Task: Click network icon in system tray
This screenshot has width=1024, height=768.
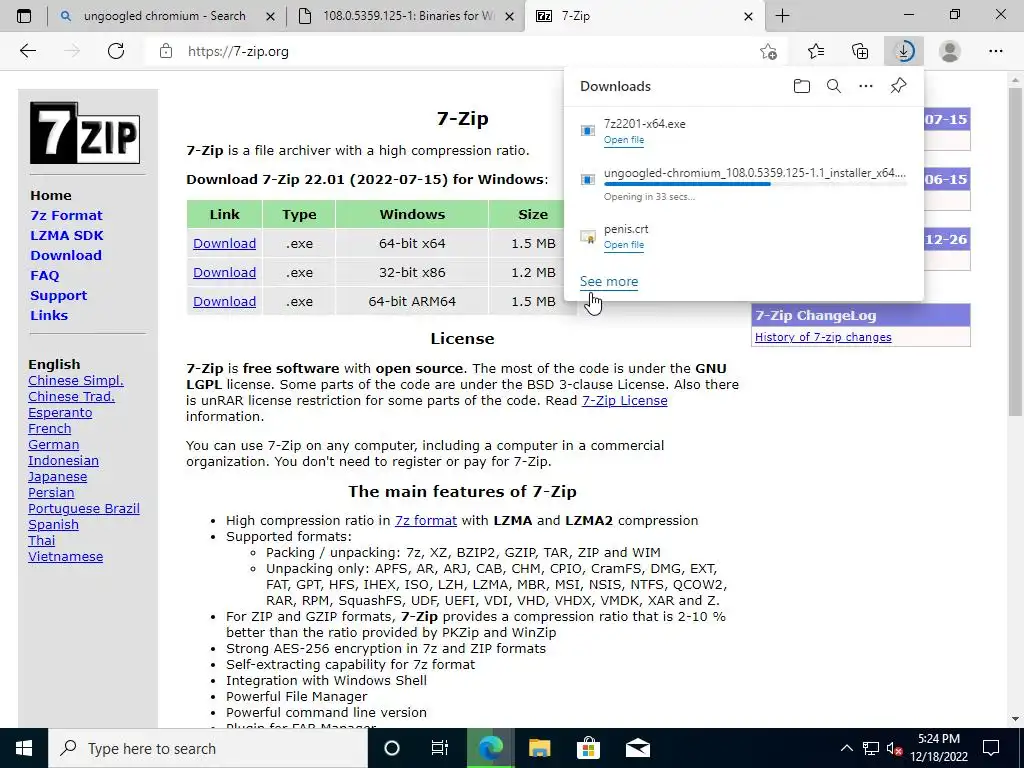Action: click(x=871, y=748)
